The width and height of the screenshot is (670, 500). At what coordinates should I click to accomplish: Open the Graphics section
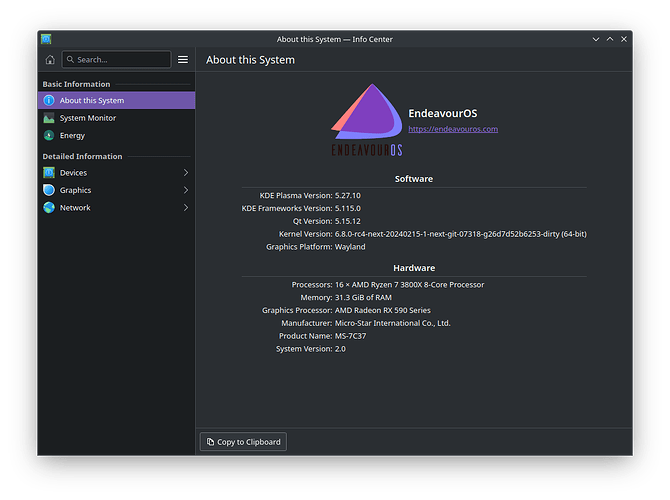pos(116,190)
